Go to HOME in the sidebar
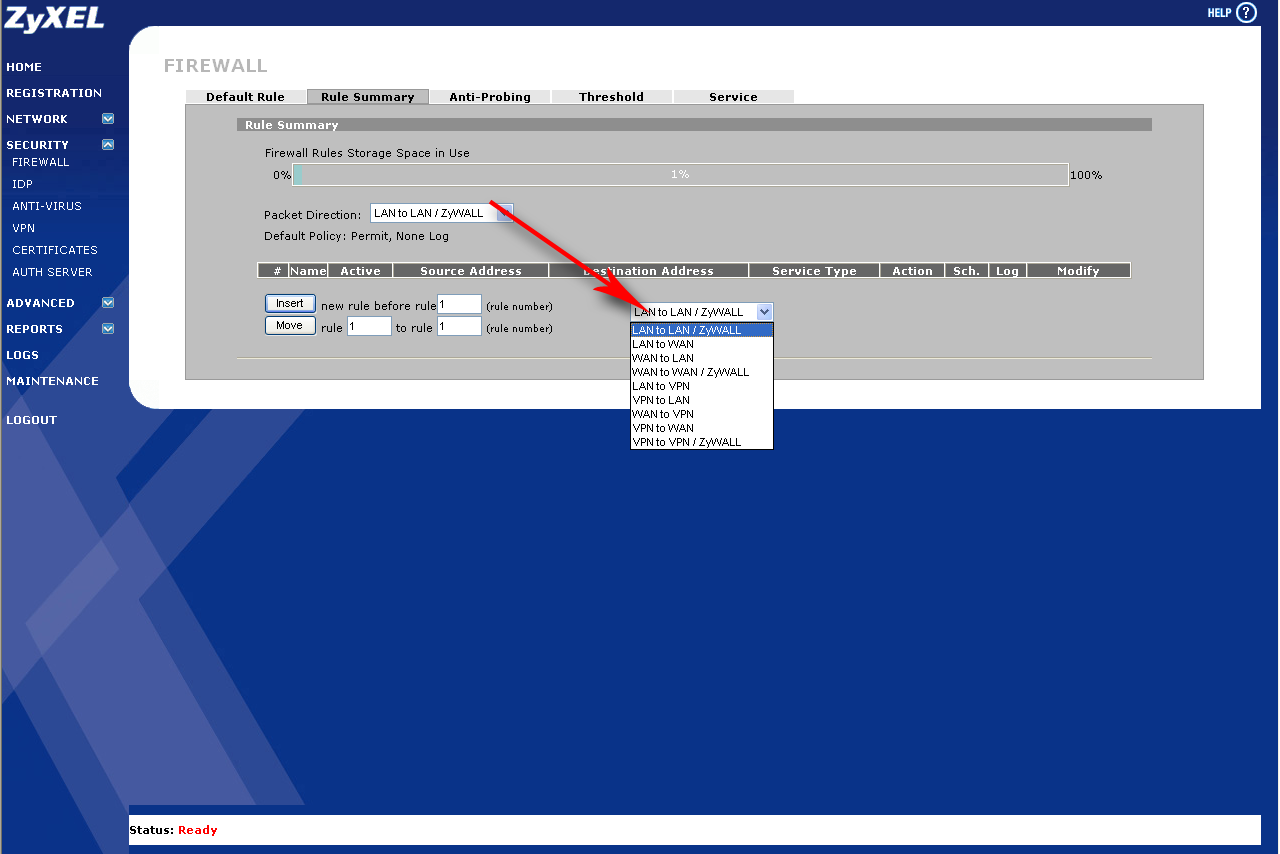This screenshot has width=1280, height=854. tap(24, 67)
